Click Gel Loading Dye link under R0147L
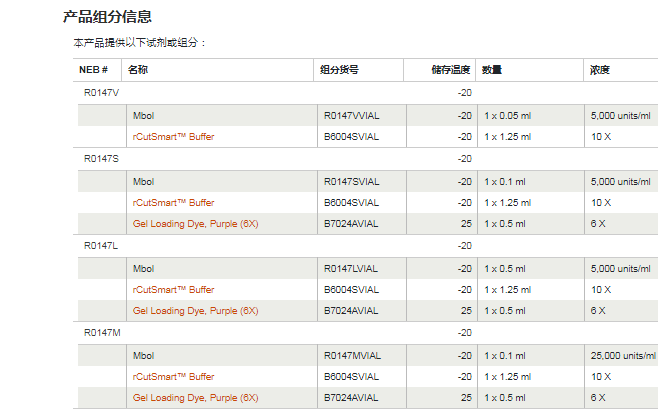Image resolution: width=670 pixels, height=416 pixels. (x=195, y=311)
